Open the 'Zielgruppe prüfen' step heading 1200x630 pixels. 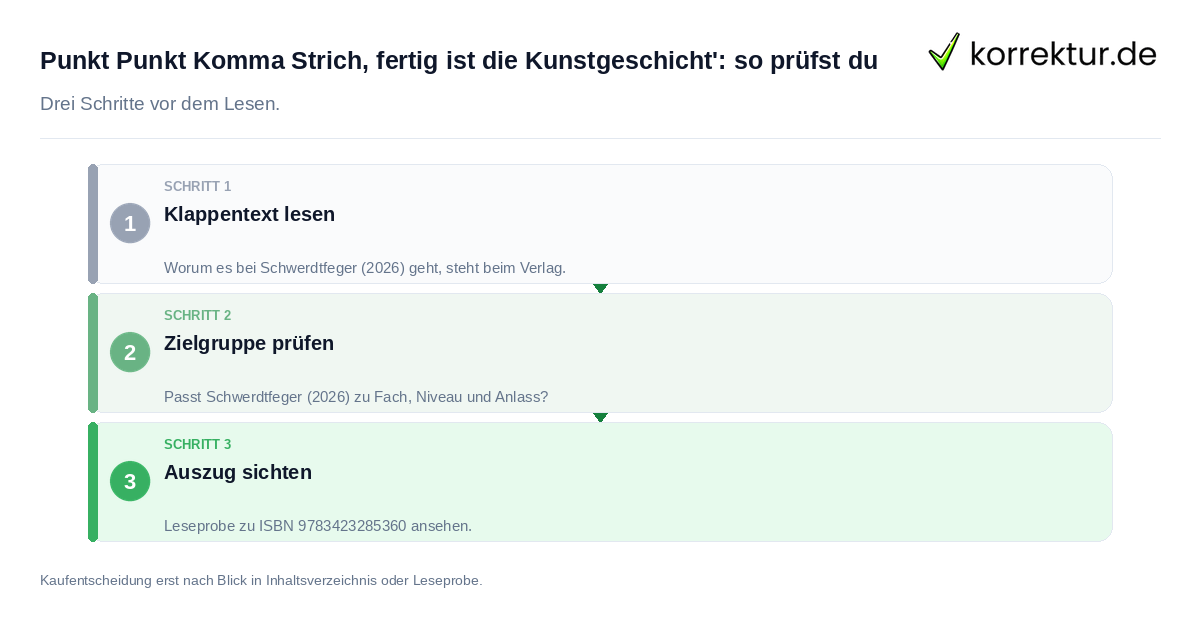(249, 343)
